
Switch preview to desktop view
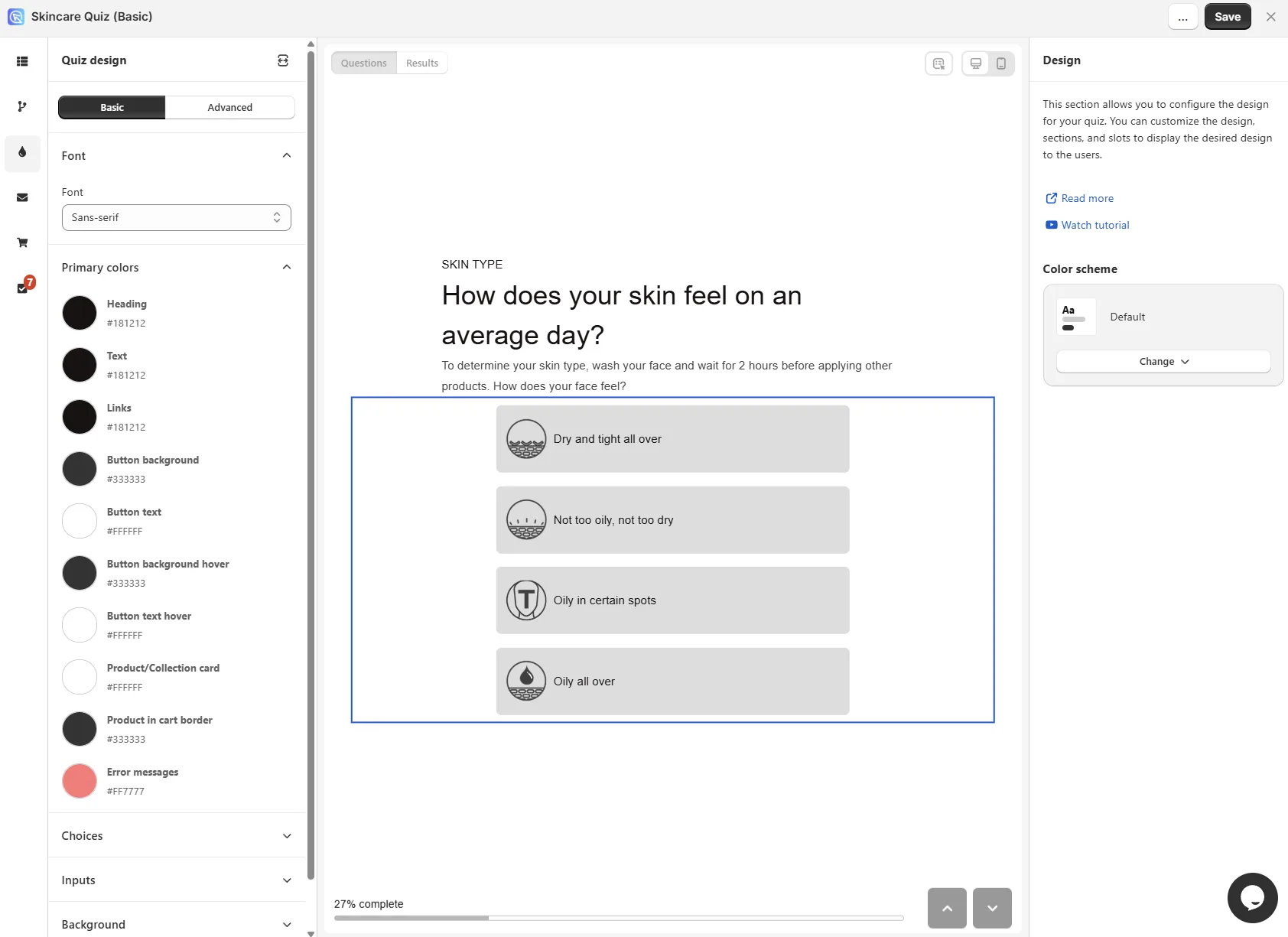pos(976,63)
